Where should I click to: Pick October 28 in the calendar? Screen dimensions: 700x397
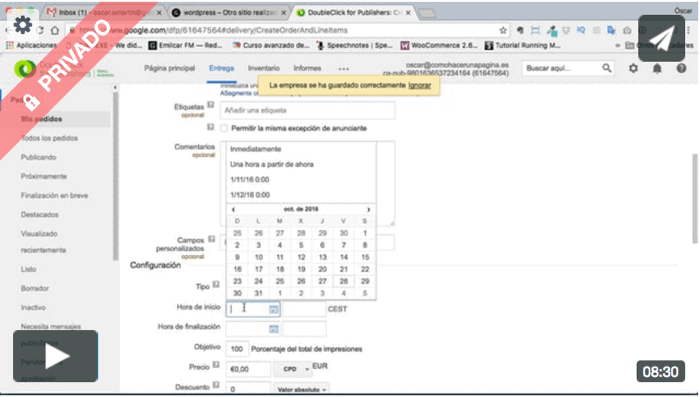pyautogui.click(x=343, y=281)
